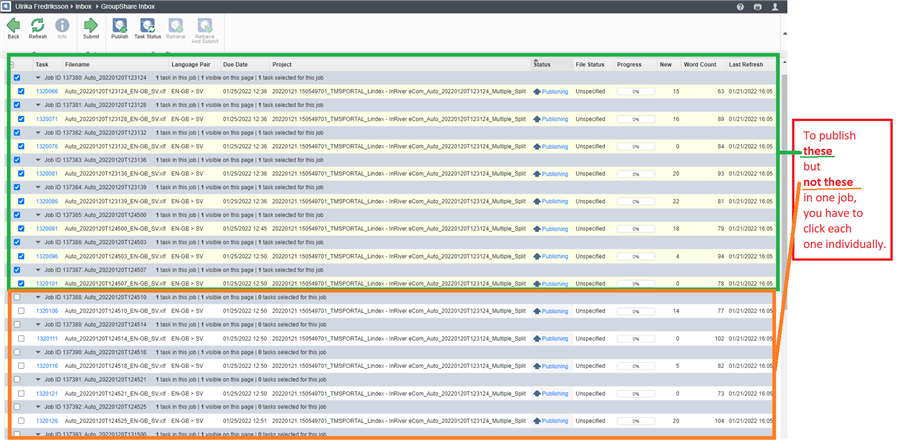
Task: Click the Refresh toolbar icon
Action: pyautogui.click(x=37, y=25)
